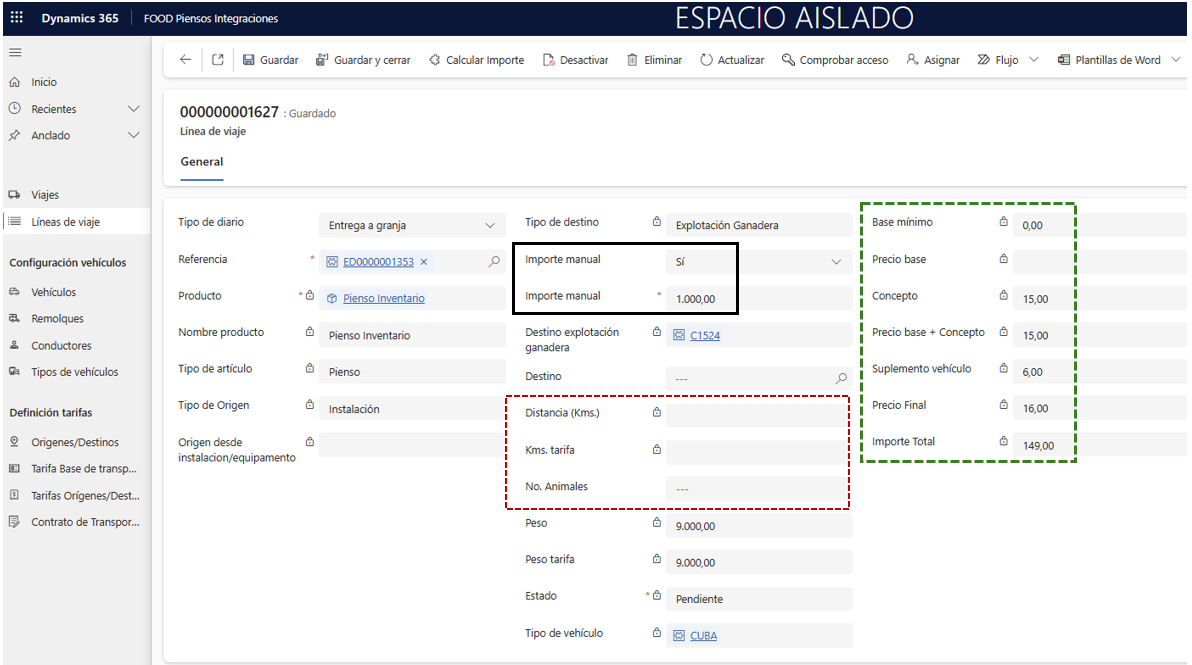Go to Vehículos in the sidebar
The height and width of the screenshot is (665, 1192).
coord(53,292)
